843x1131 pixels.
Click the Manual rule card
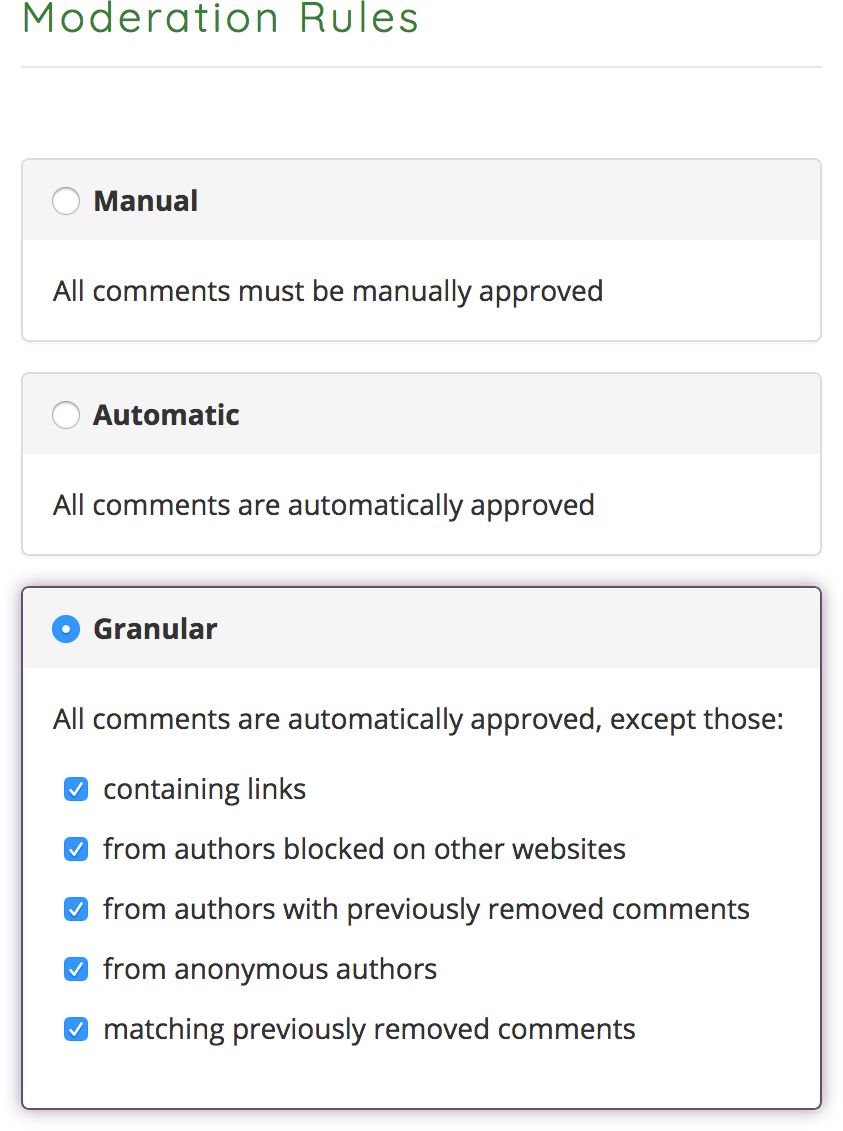point(420,250)
